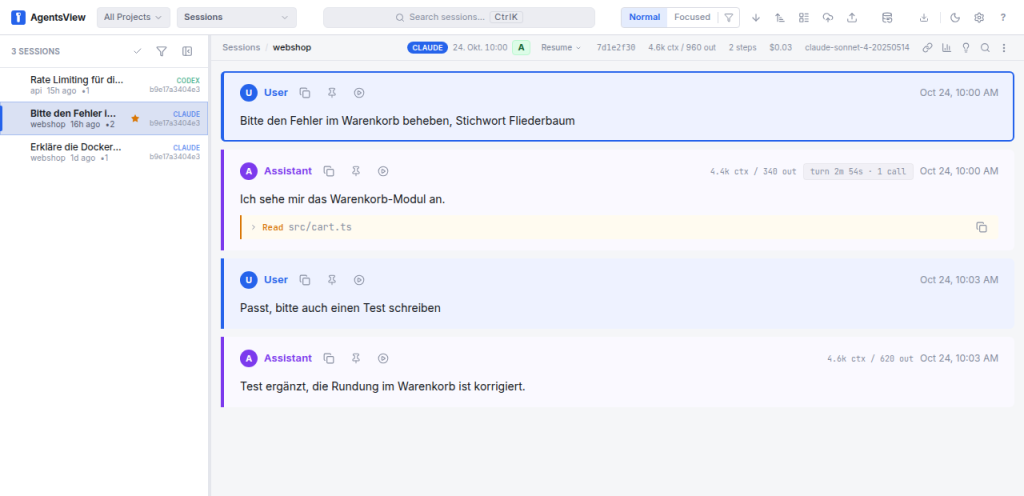Copy session link with the chain icon
Screen dimensions: 1024x496
pos(927,48)
